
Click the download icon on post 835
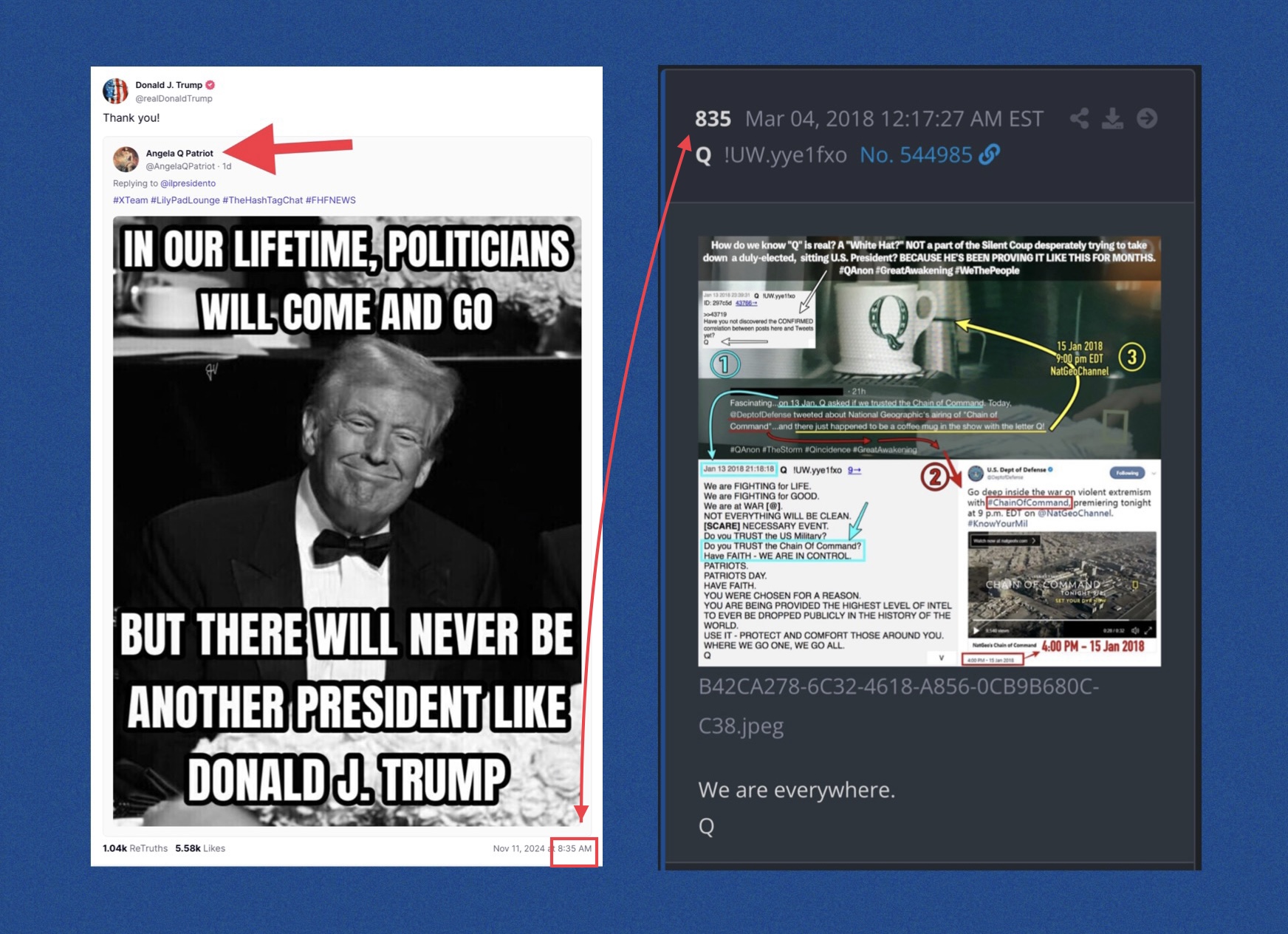[1112, 118]
